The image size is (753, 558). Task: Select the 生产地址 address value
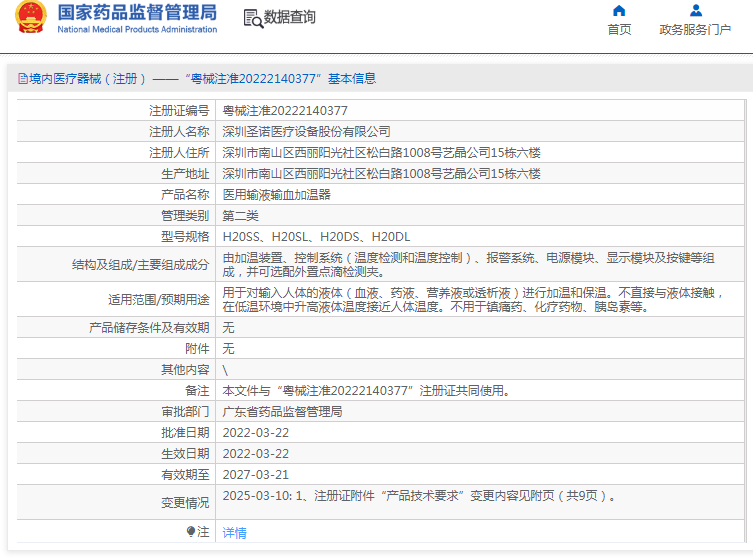tap(381, 174)
